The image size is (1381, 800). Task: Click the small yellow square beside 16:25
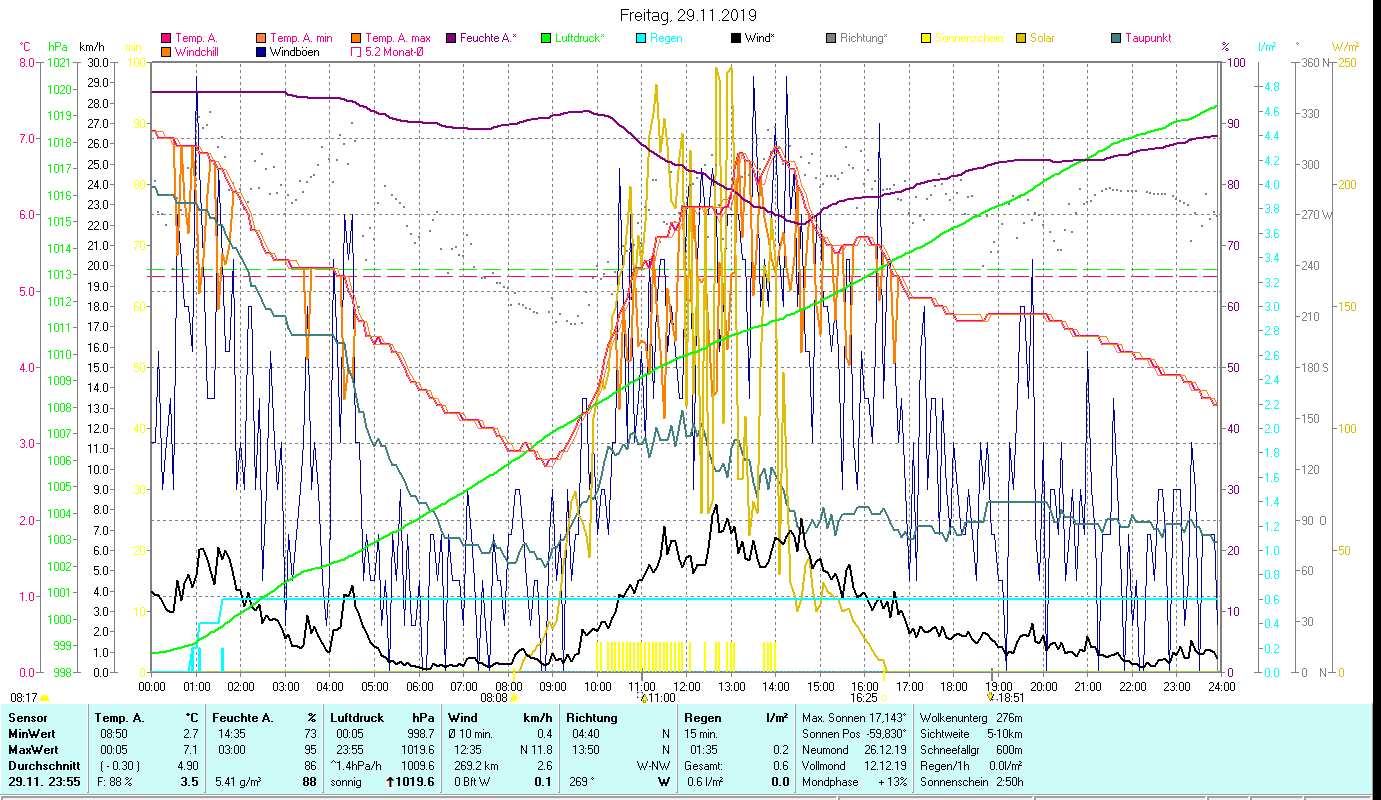click(x=884, y=698)
